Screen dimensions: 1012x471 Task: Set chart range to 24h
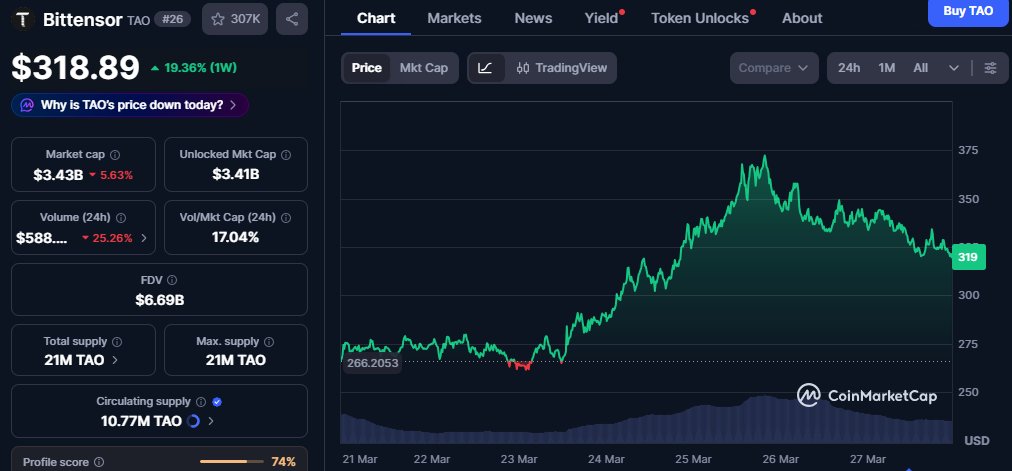849,68
